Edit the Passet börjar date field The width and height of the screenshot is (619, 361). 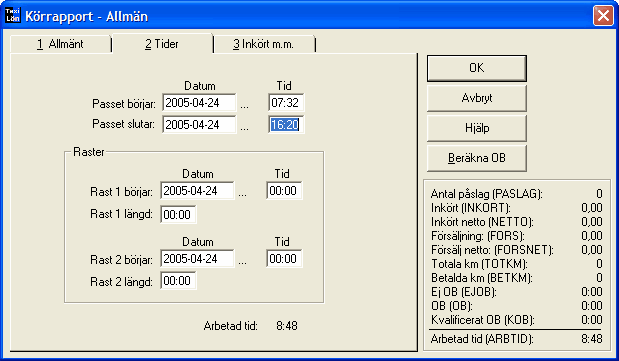tap(199, 103)
